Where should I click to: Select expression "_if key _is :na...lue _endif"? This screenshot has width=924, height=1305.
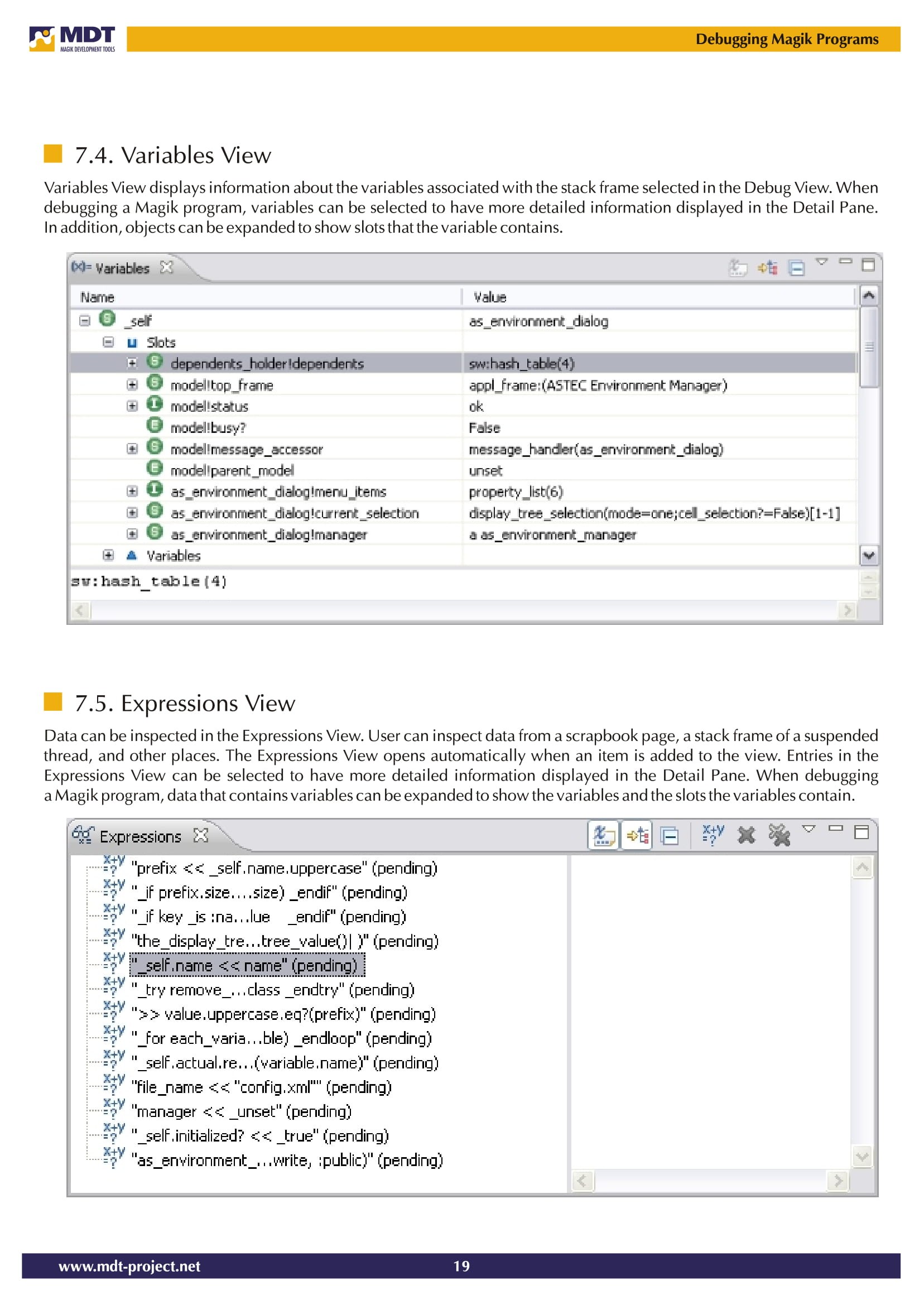(x=269, y=917)
